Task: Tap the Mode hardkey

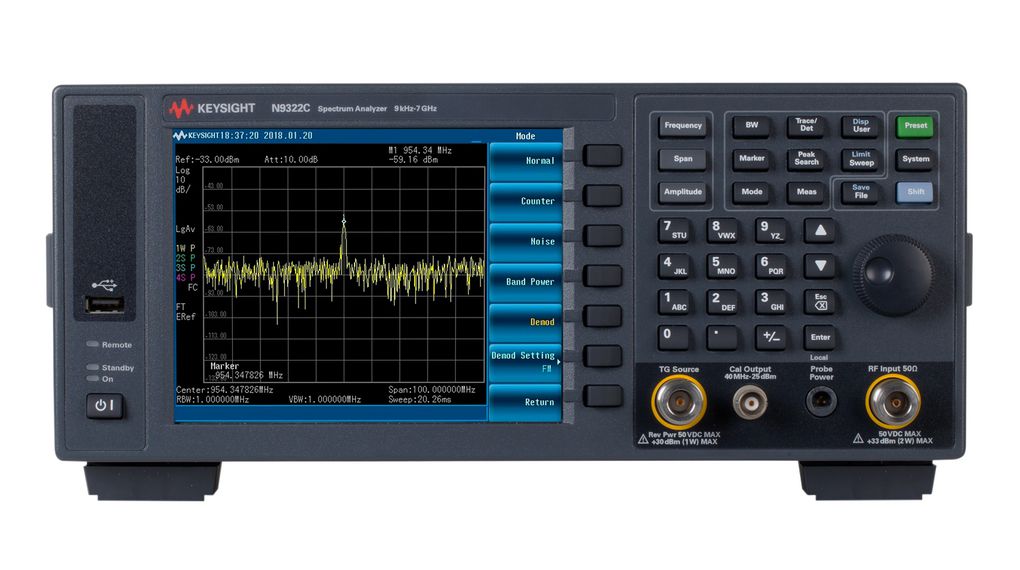Action: click(x=751, y=192)
